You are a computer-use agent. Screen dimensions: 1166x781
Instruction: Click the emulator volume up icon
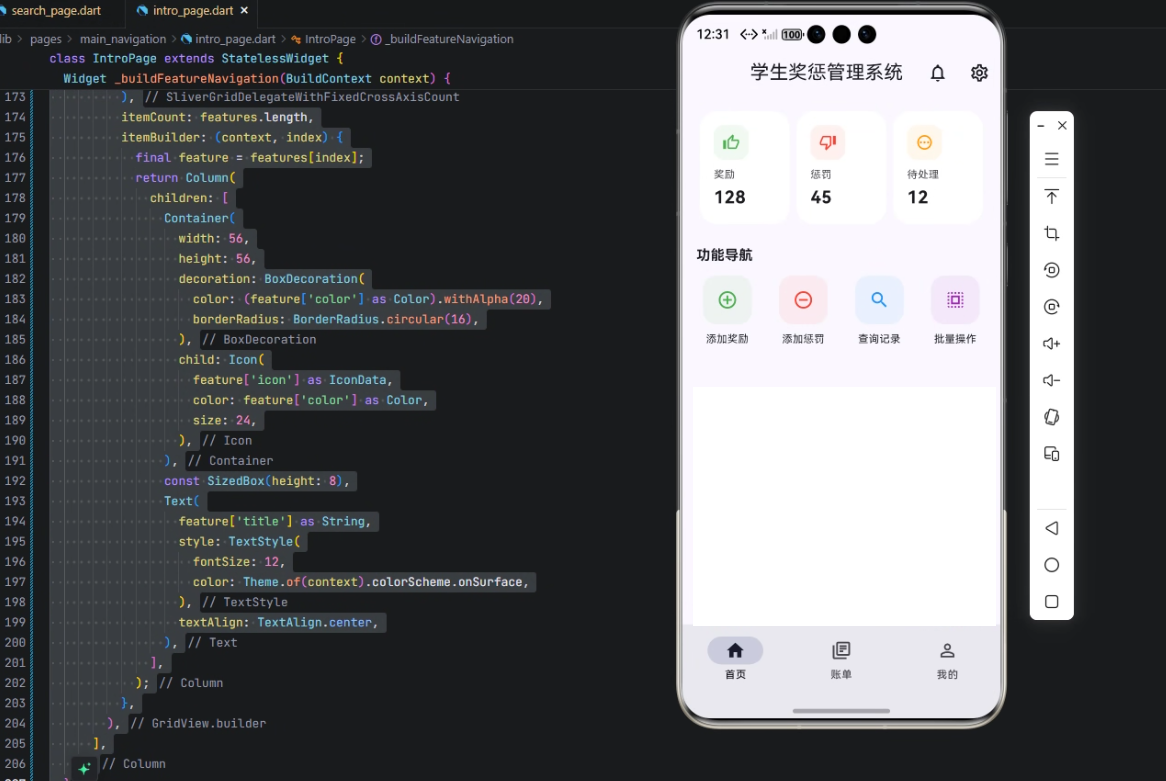point(1051,344)
